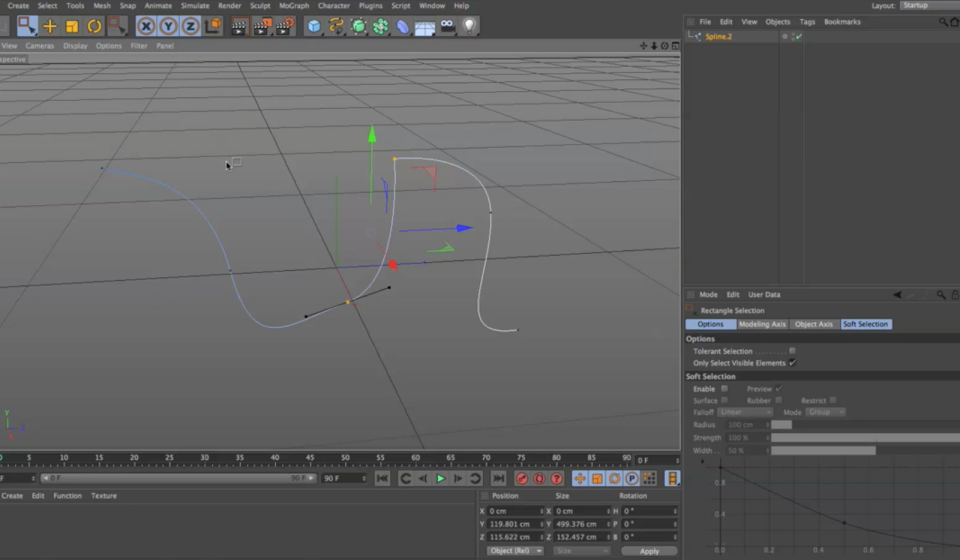Click the Apply button in coordinates
Viewport: 960px width, 560px height.
(649, 551)
